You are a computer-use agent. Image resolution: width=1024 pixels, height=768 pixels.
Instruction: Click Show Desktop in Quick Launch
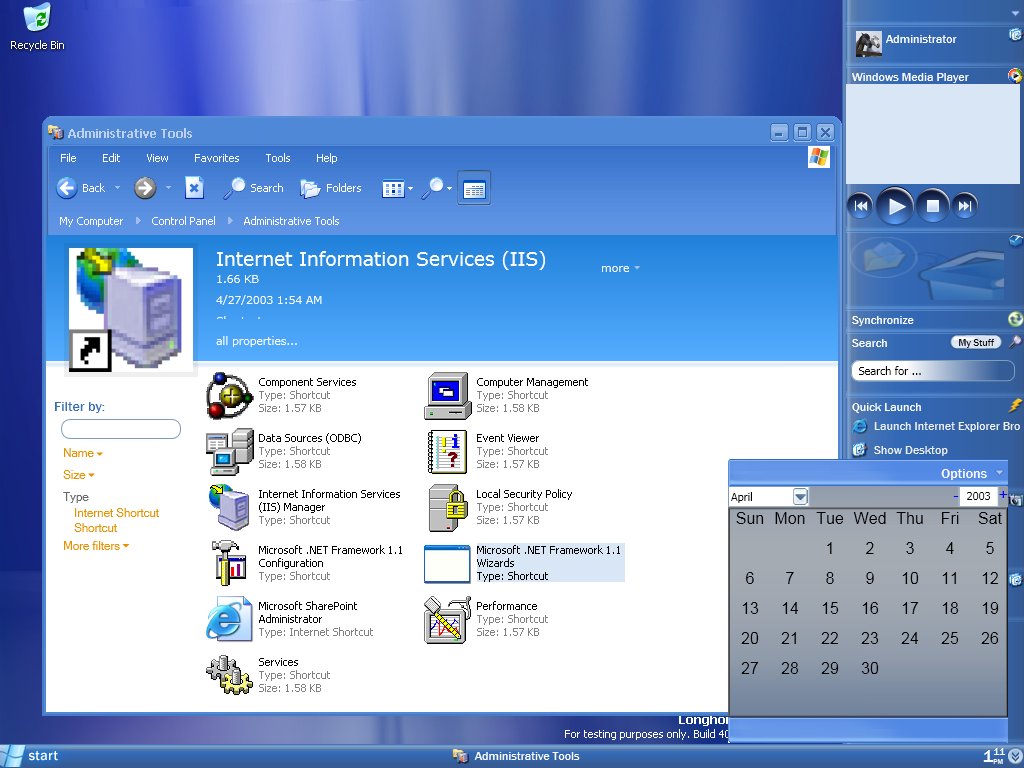coord(900,450)
